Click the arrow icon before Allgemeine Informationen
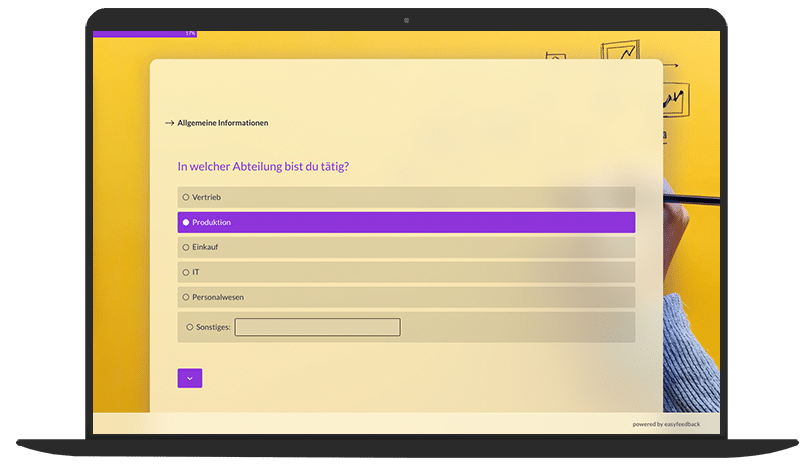The image size is (806, 470). 169,123
